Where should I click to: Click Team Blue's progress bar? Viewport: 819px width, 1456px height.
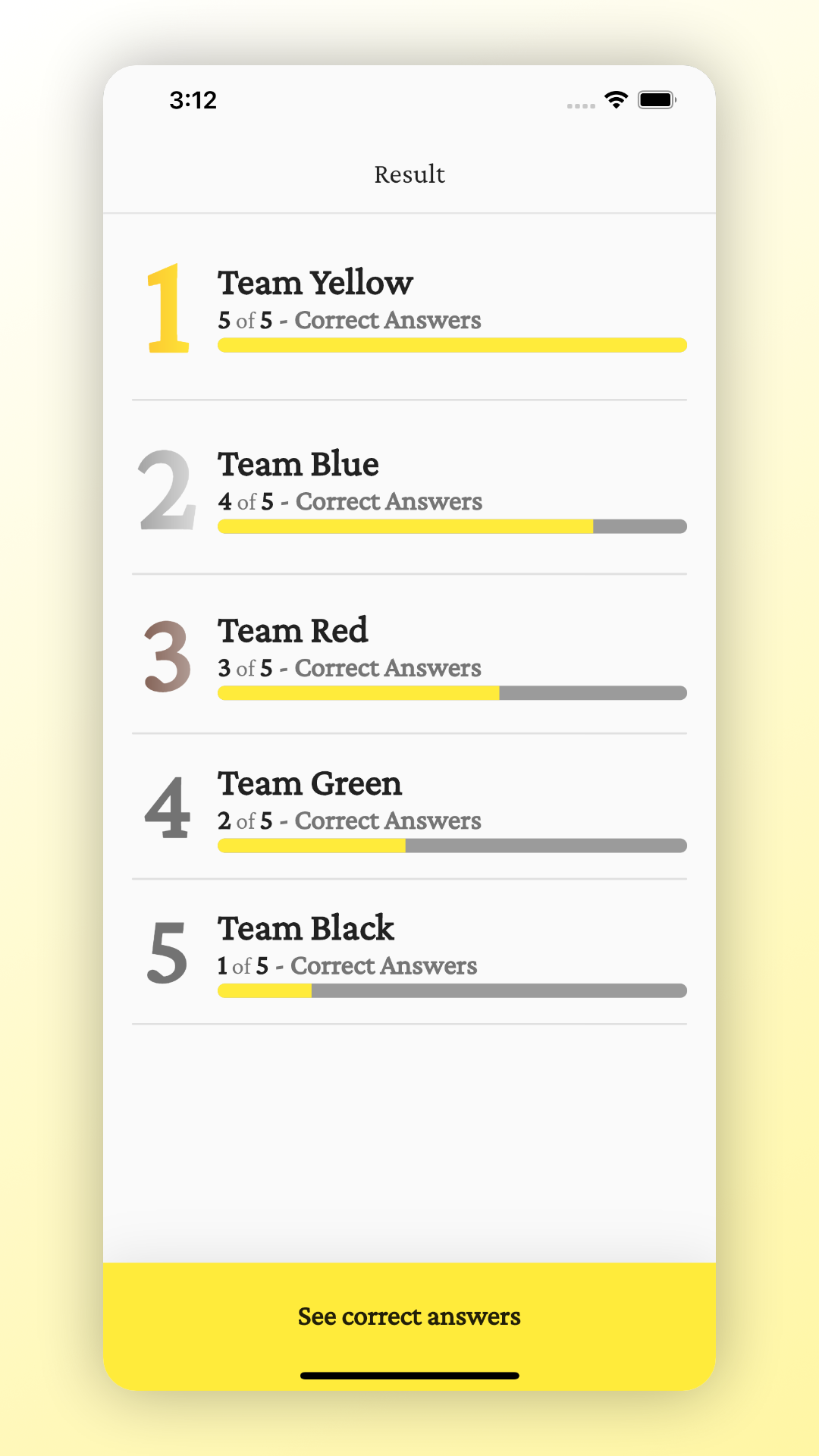coord(452,526)
